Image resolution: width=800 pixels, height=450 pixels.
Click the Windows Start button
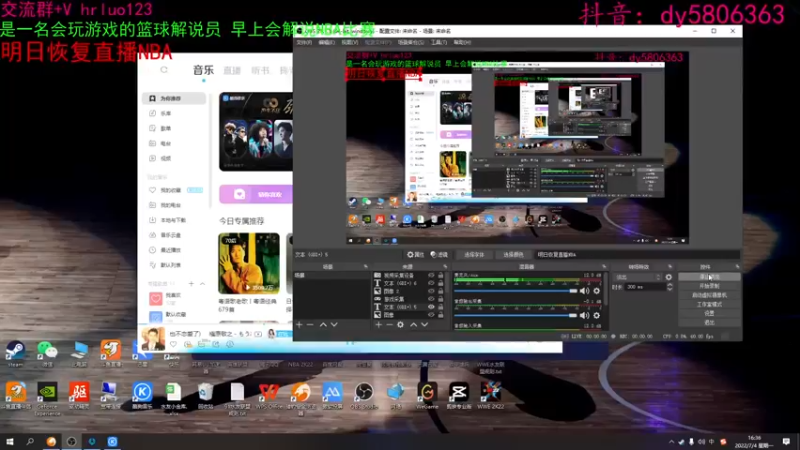pyautogui.click(x=9, y=442)
